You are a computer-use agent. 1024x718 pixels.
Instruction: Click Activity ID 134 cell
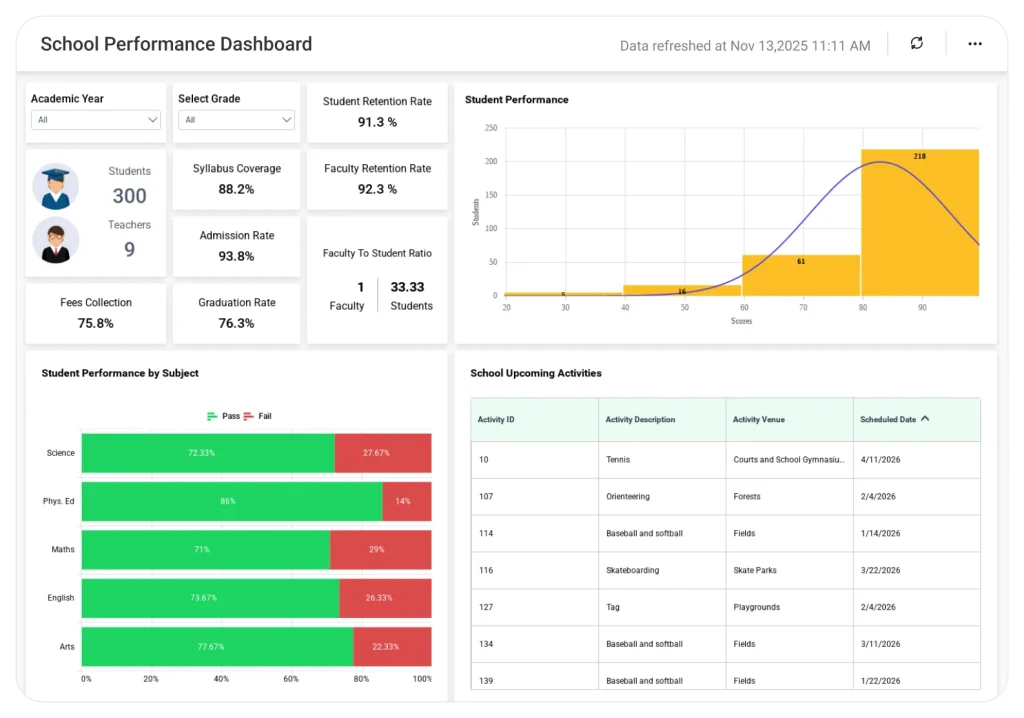click(x=534, y=644)
